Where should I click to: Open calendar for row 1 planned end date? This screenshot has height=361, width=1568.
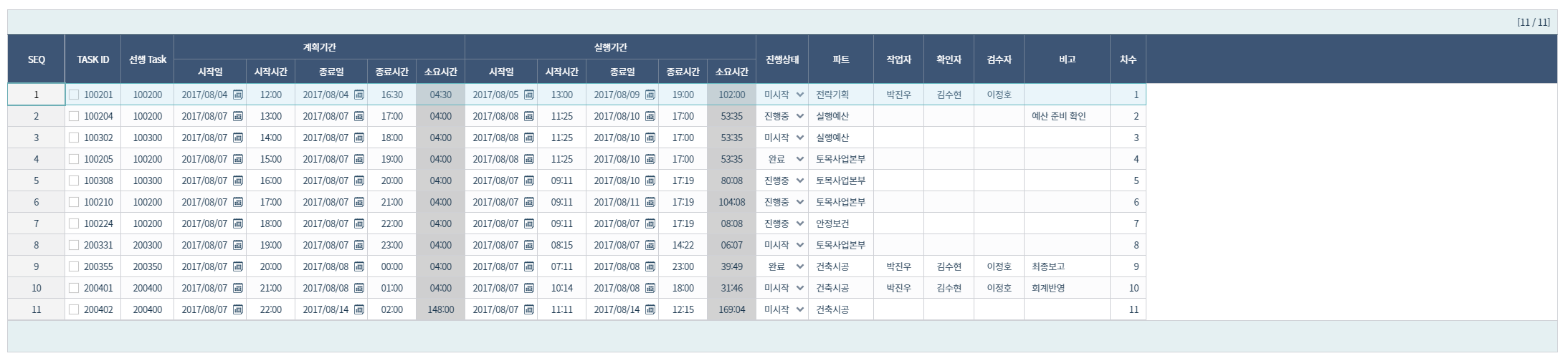pos(359,95)
